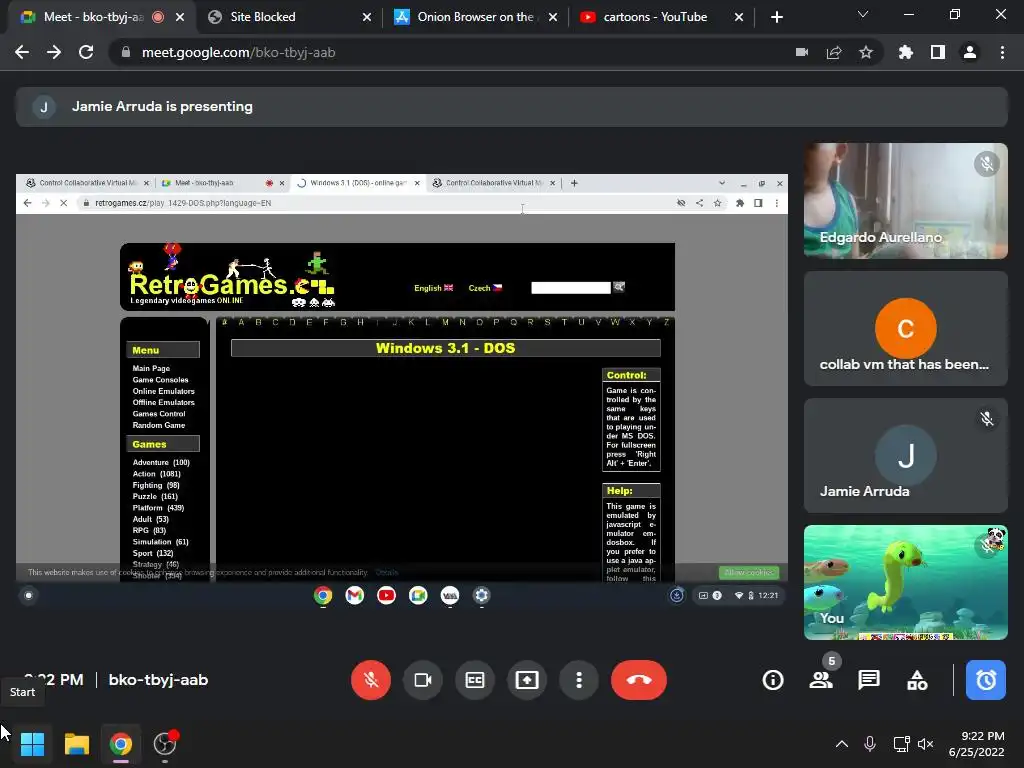Click the Chrome icon on the taskbar

coord(121,744)
